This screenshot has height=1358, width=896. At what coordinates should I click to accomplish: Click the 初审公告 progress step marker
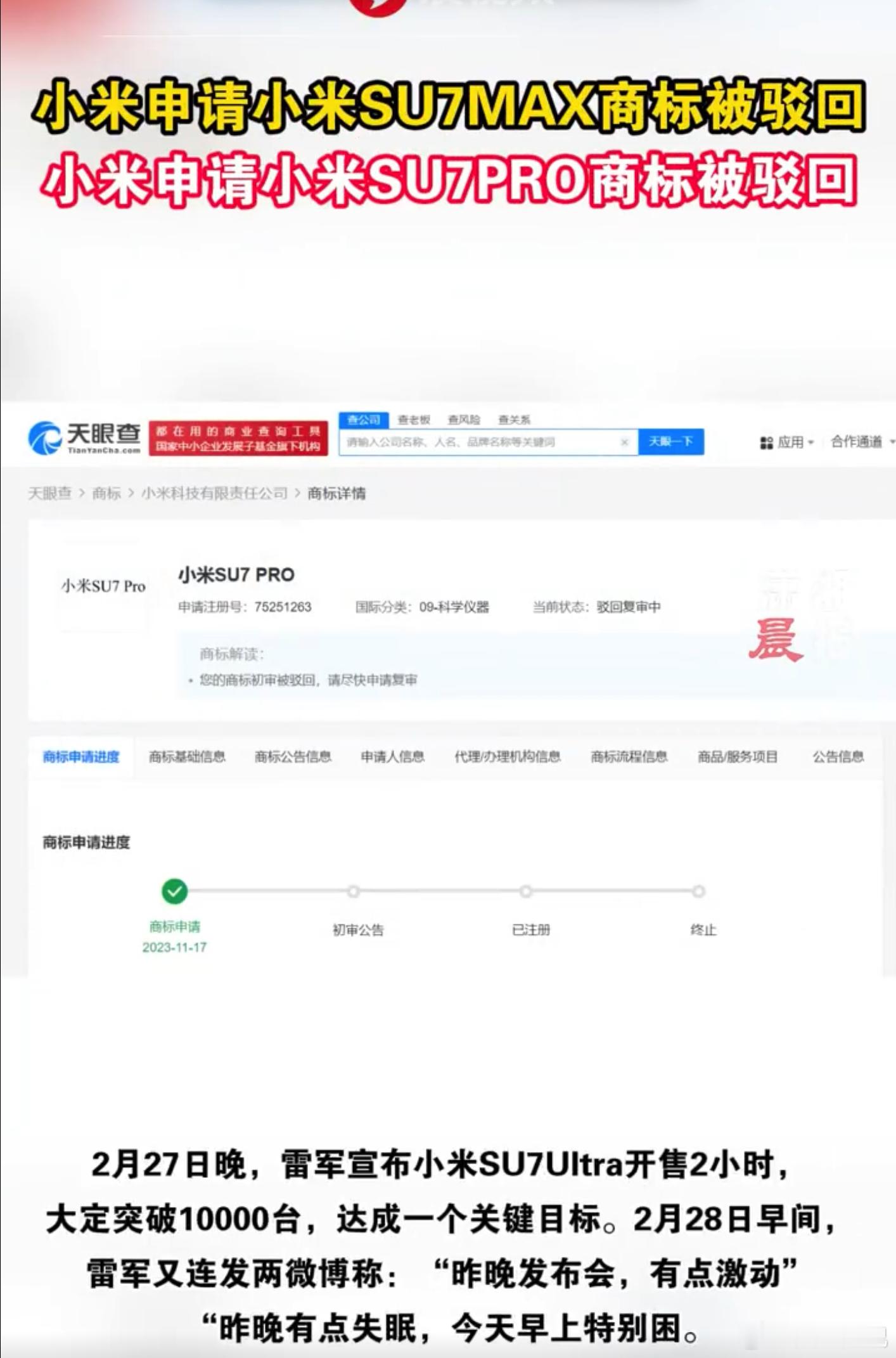pyautogui.click(x=354, y=891)
